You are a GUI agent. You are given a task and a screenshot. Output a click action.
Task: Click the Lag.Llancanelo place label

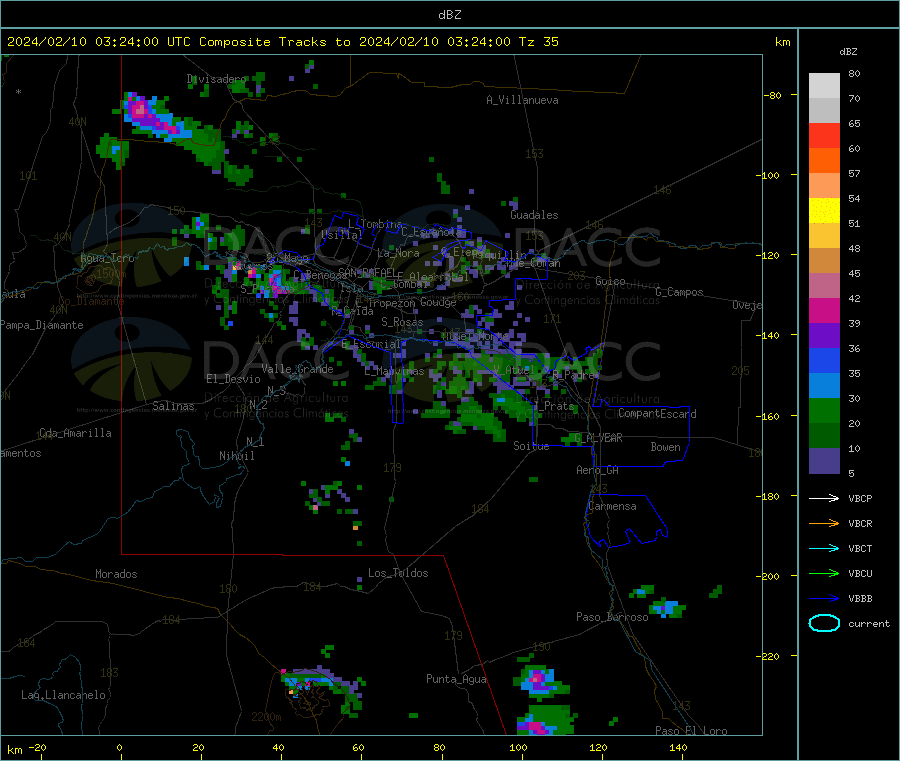coord(63,695)
